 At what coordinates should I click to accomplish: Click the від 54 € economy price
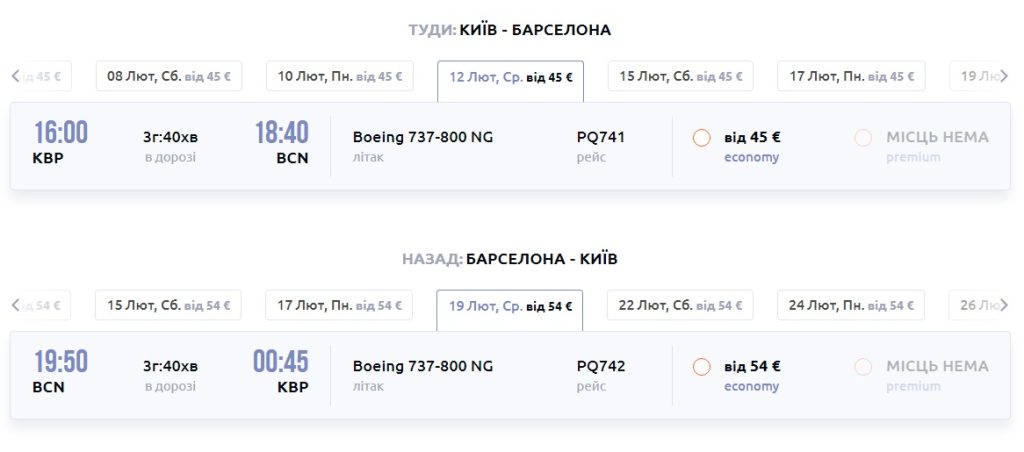click(752, 366)
